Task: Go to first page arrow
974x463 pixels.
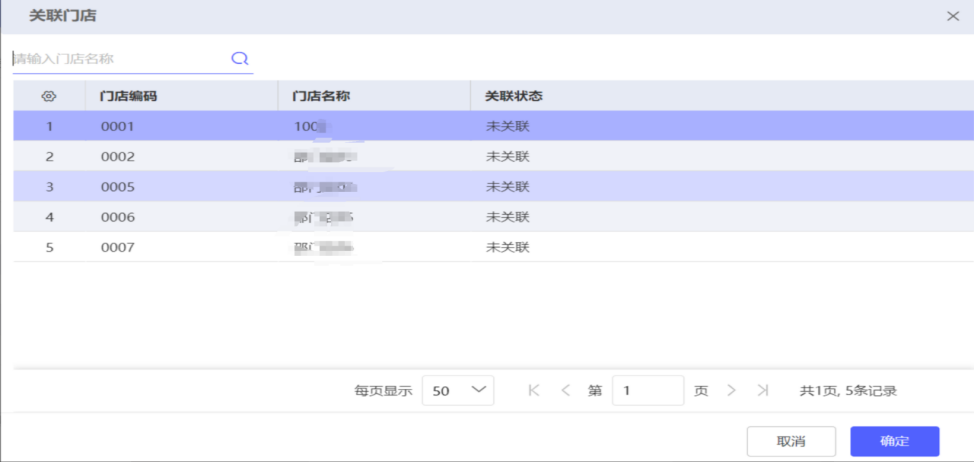Action: click(x=534, y=391)
